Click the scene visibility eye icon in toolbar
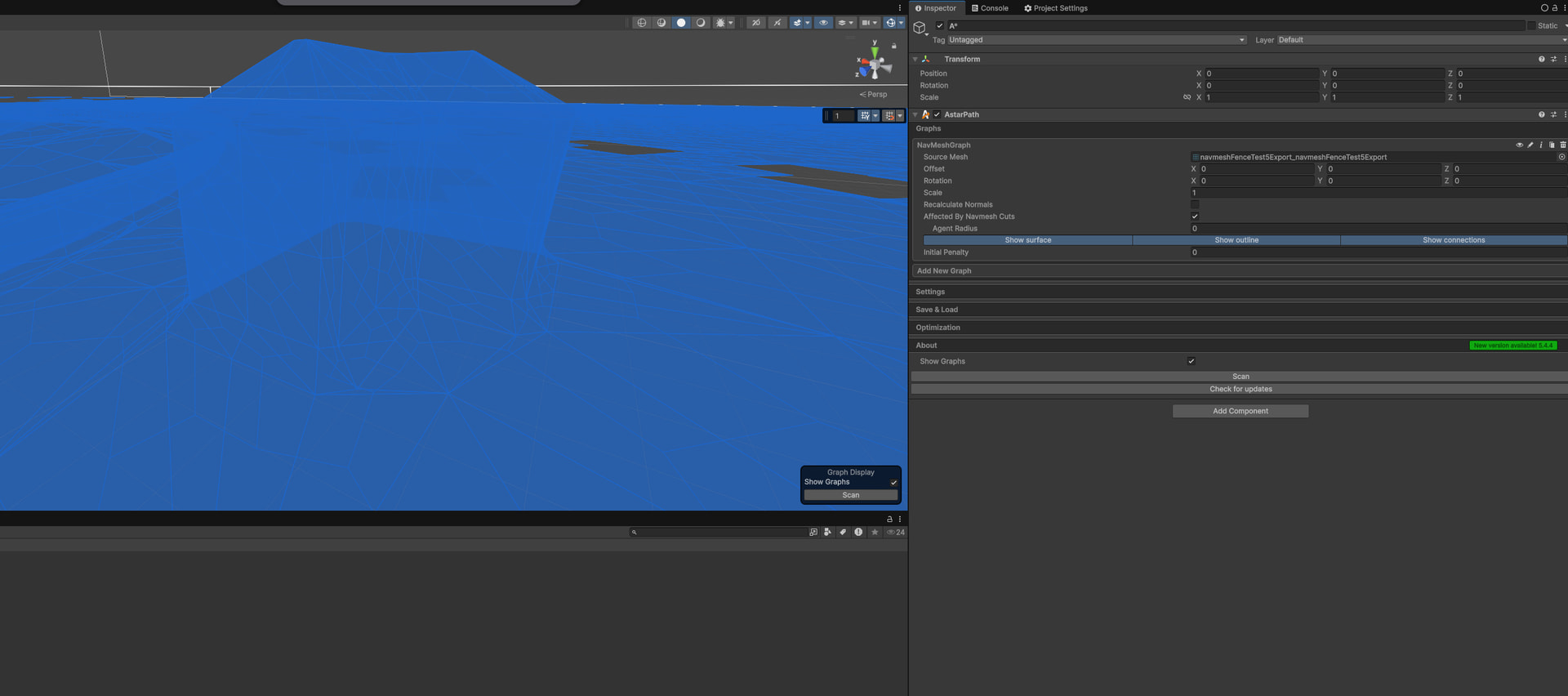Screen dimensions: 1568x696 tap(823, 23)
